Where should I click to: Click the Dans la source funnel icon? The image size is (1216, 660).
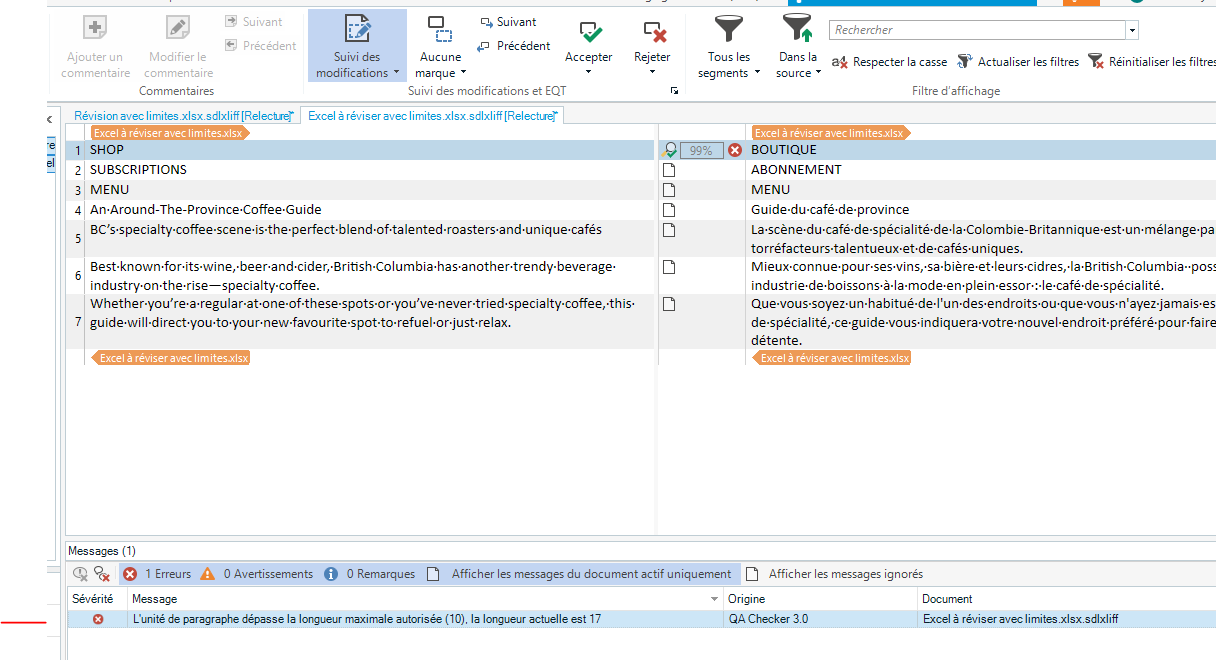click(x=797, y=28)
